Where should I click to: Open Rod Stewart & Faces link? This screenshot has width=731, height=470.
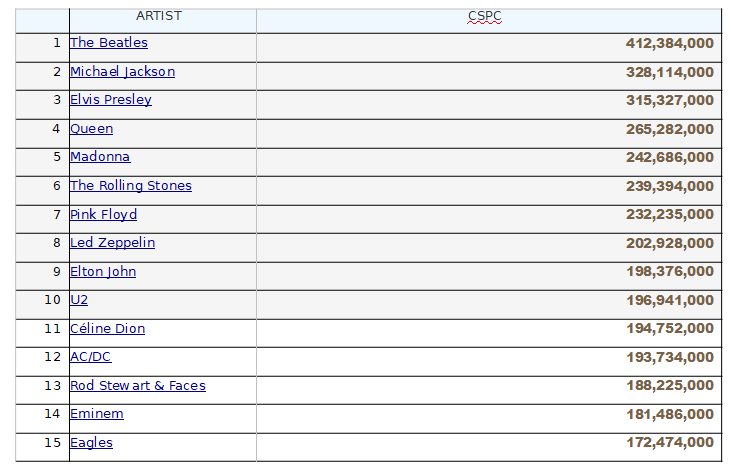pyautogui.click(x=137, y=386)
